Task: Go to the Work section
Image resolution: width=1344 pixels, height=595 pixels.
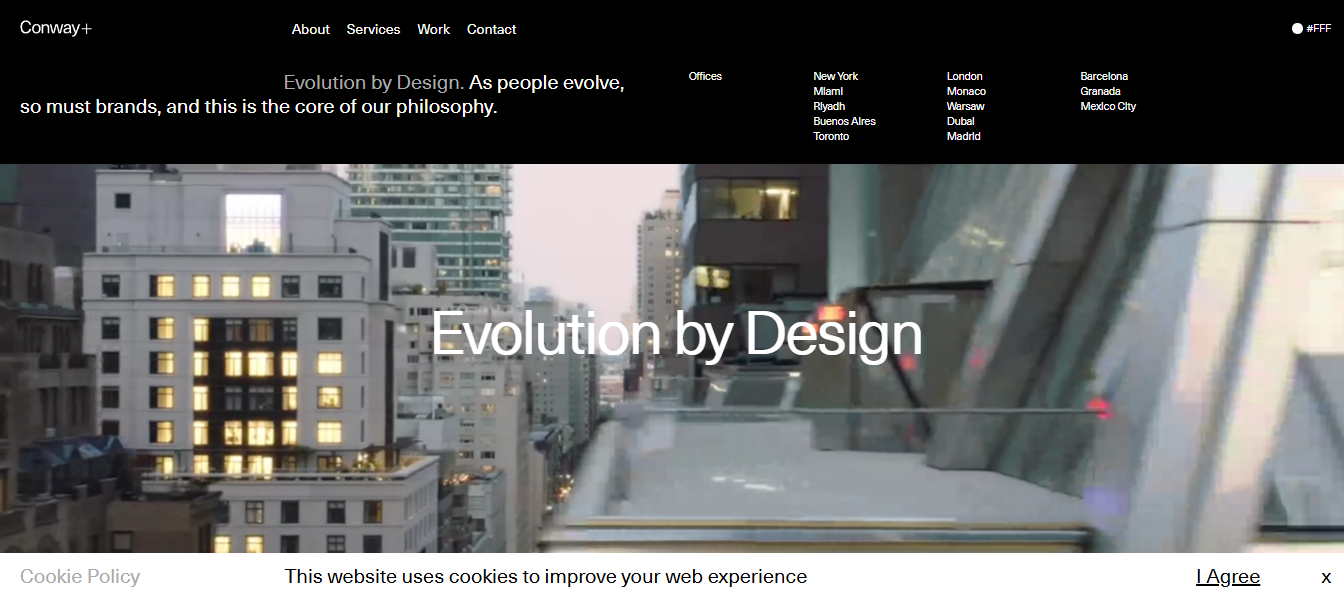Action: [433, 29]
